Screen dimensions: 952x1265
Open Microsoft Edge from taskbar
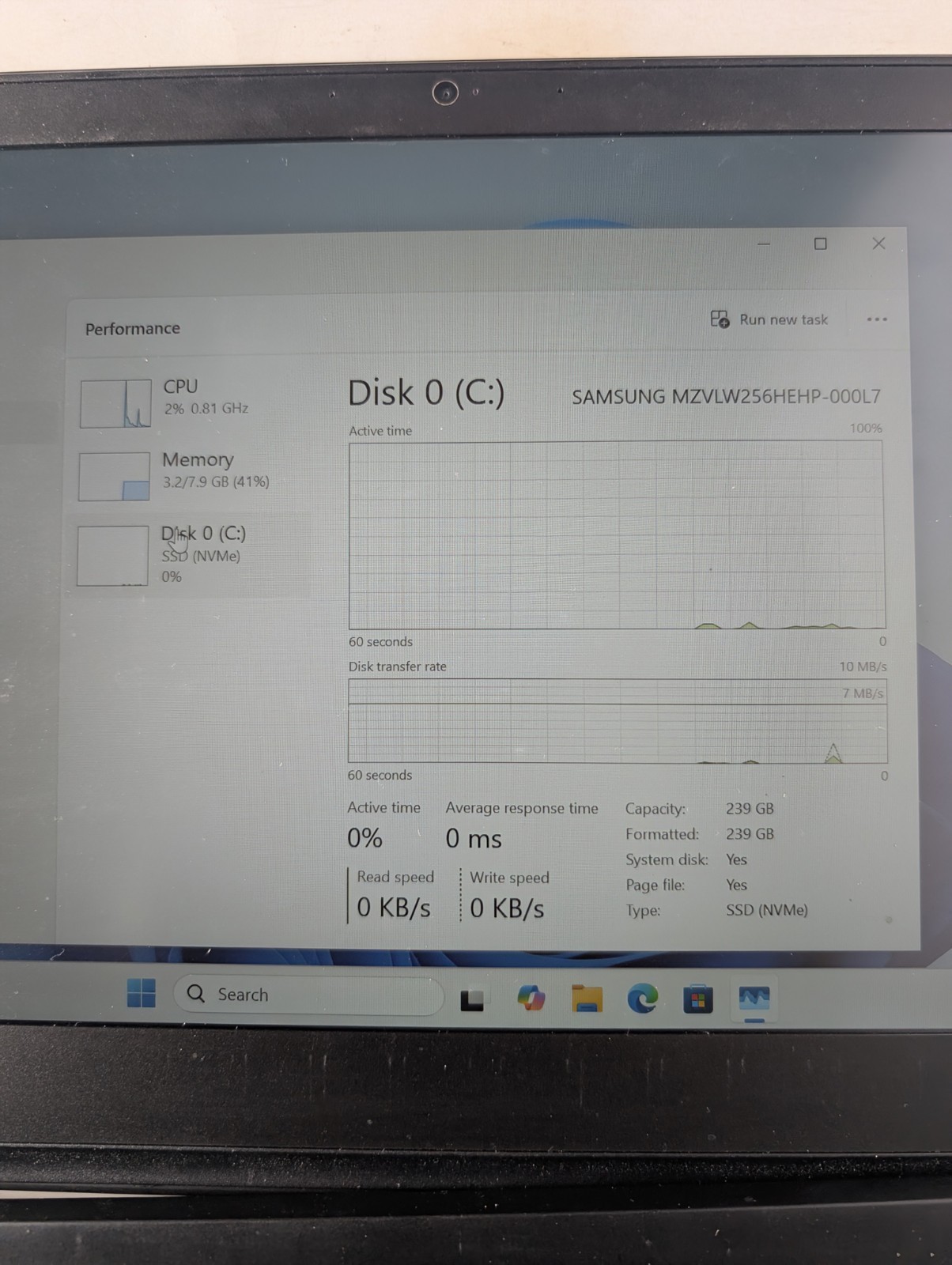[x=642, y=999]
